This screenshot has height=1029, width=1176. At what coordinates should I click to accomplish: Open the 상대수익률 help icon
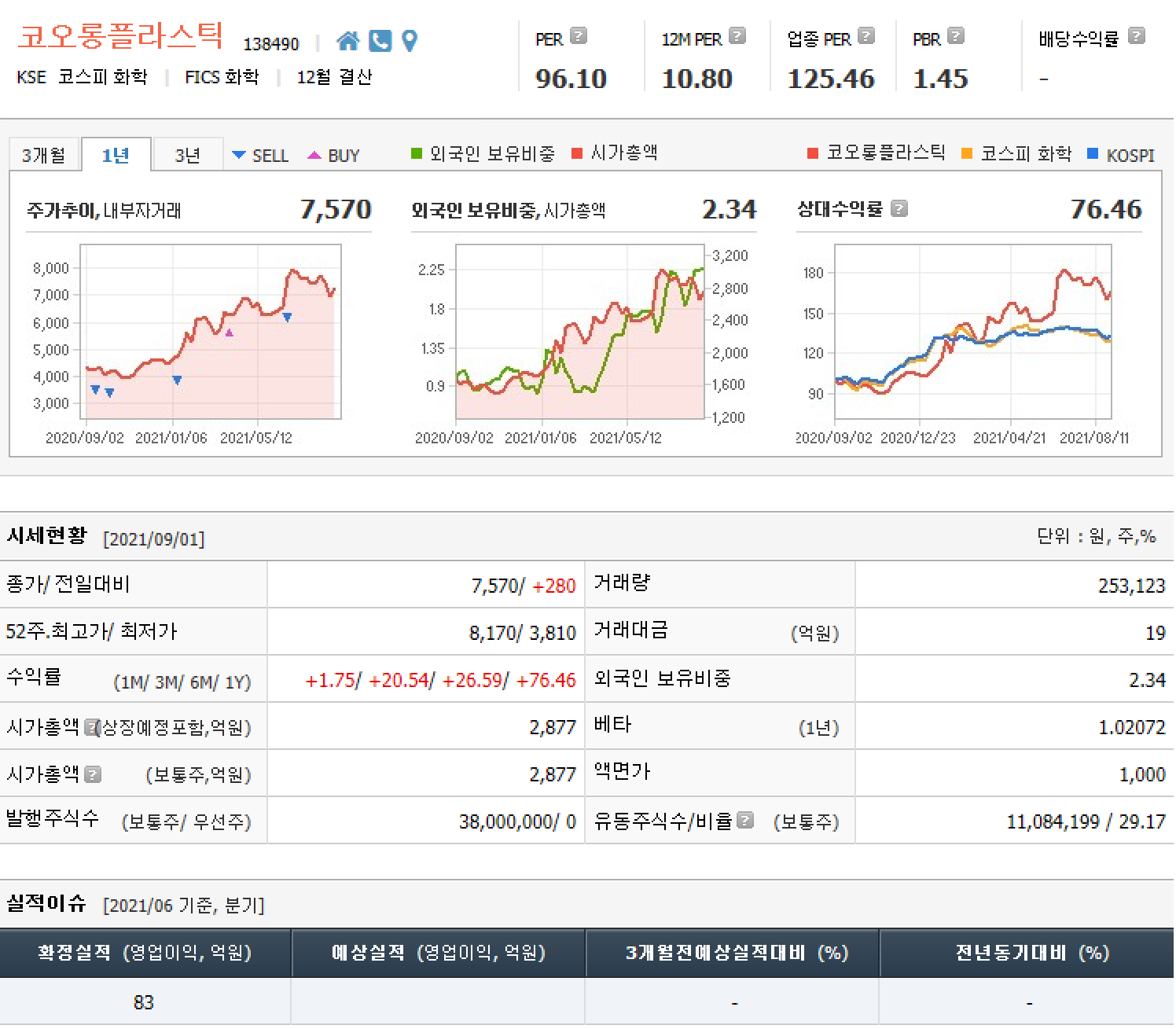pos(900,208)
